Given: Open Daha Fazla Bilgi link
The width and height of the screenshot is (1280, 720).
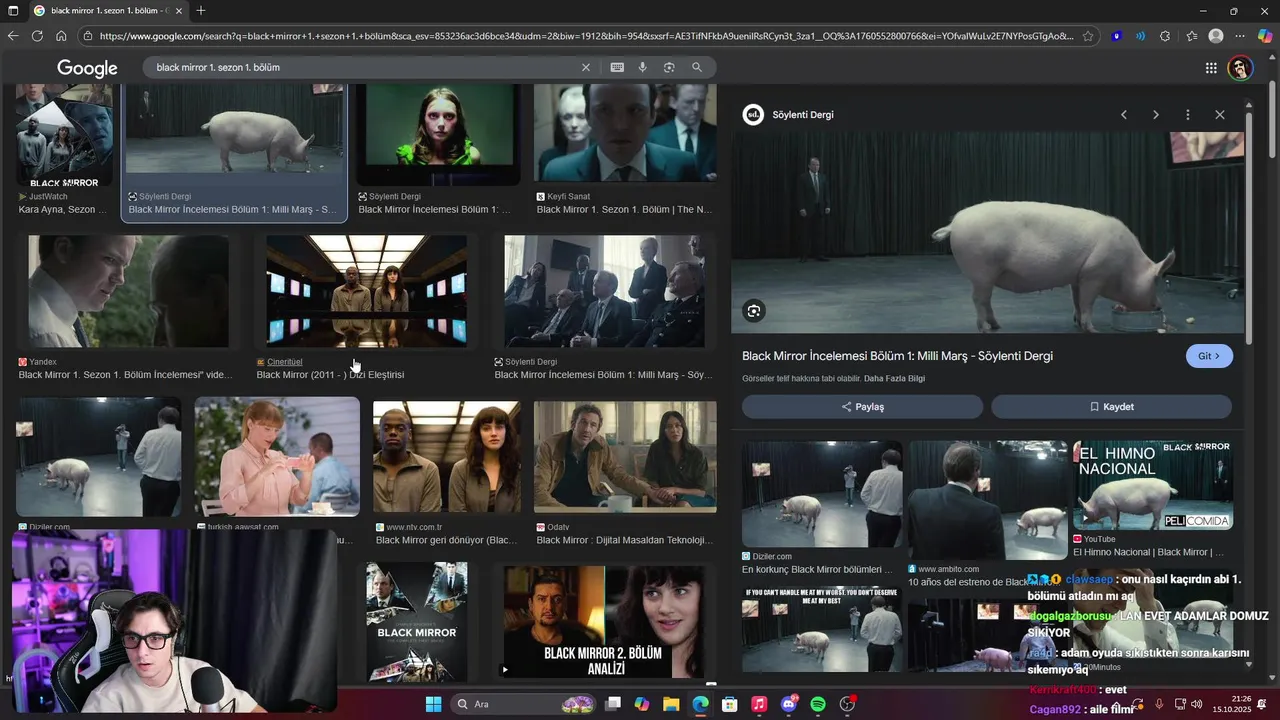Looking at the screenshot, I should 894,379.
